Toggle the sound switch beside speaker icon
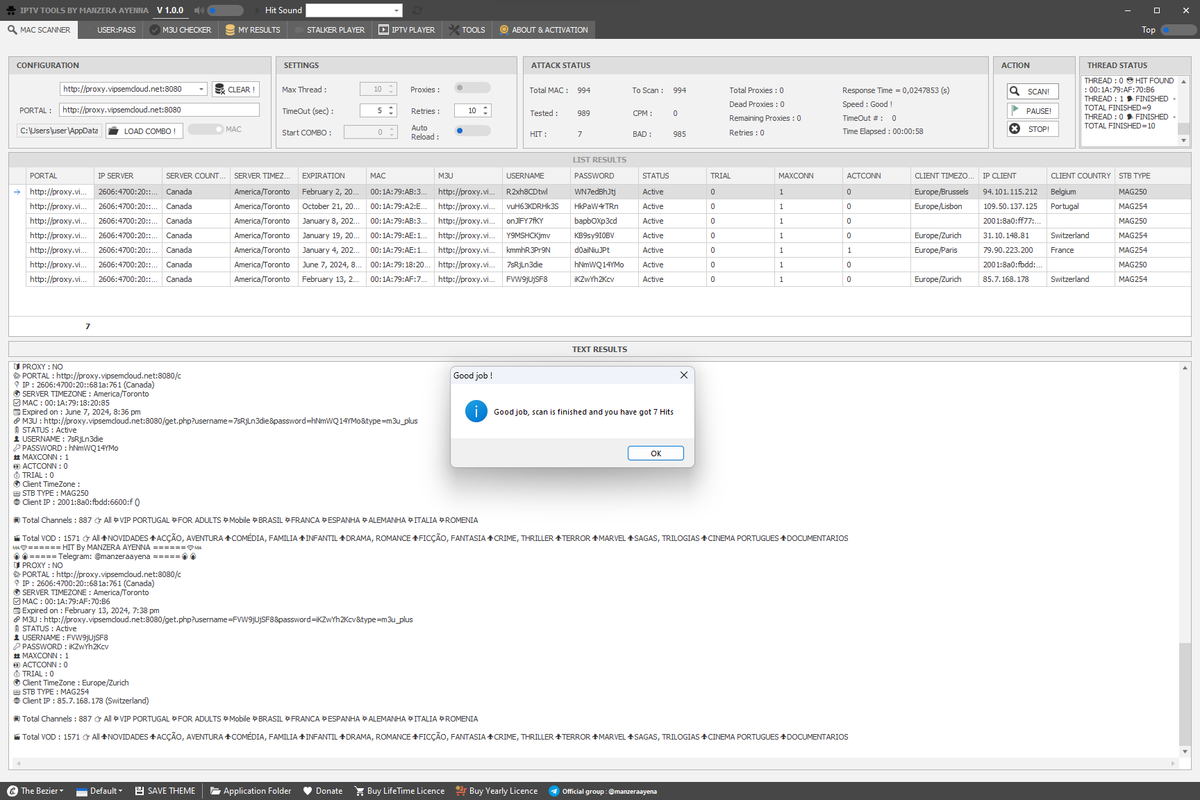1200x800 pixels. [x=225, y=10]
